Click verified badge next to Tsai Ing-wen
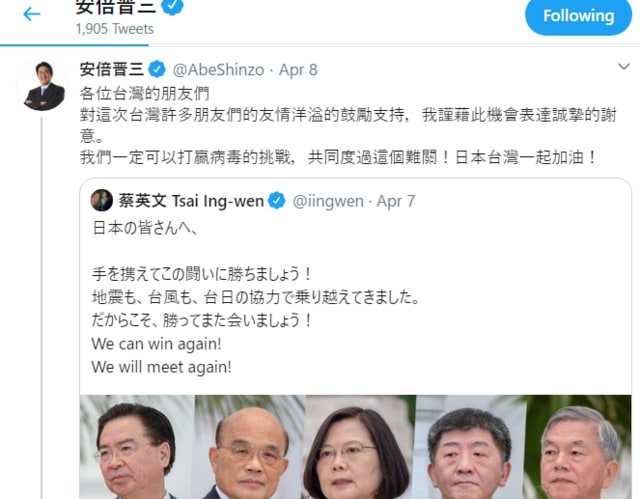This screenshot has height=499, width=640. [277, 200]
